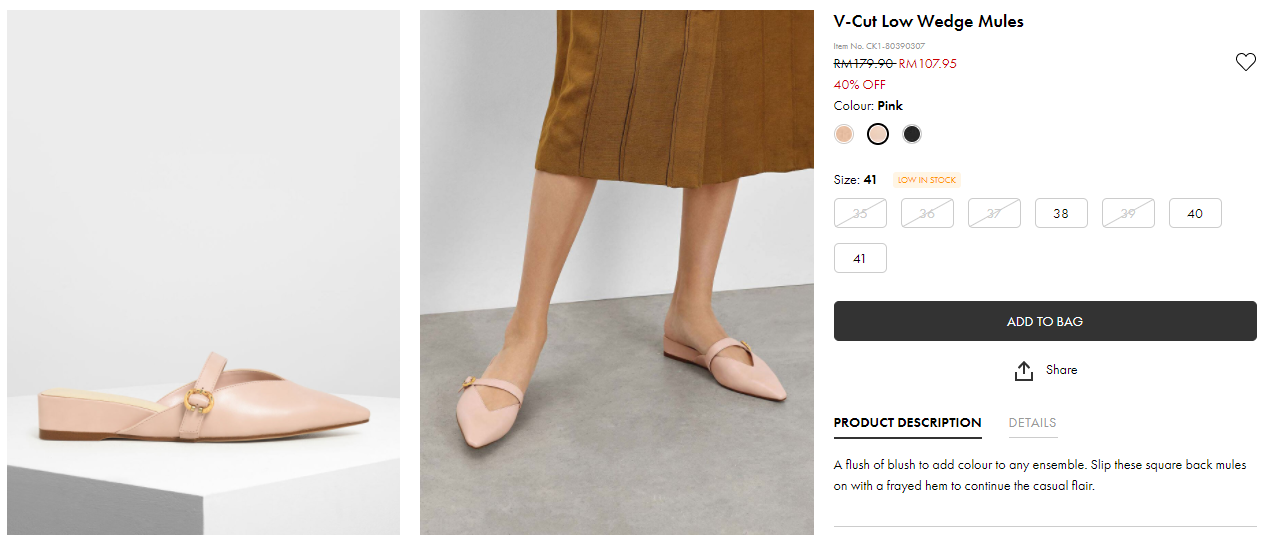Viewport: 1271px width, 546px height.
Task: Pick the black colour swatch
Action: pyautogui.click(x=911, y=134)
